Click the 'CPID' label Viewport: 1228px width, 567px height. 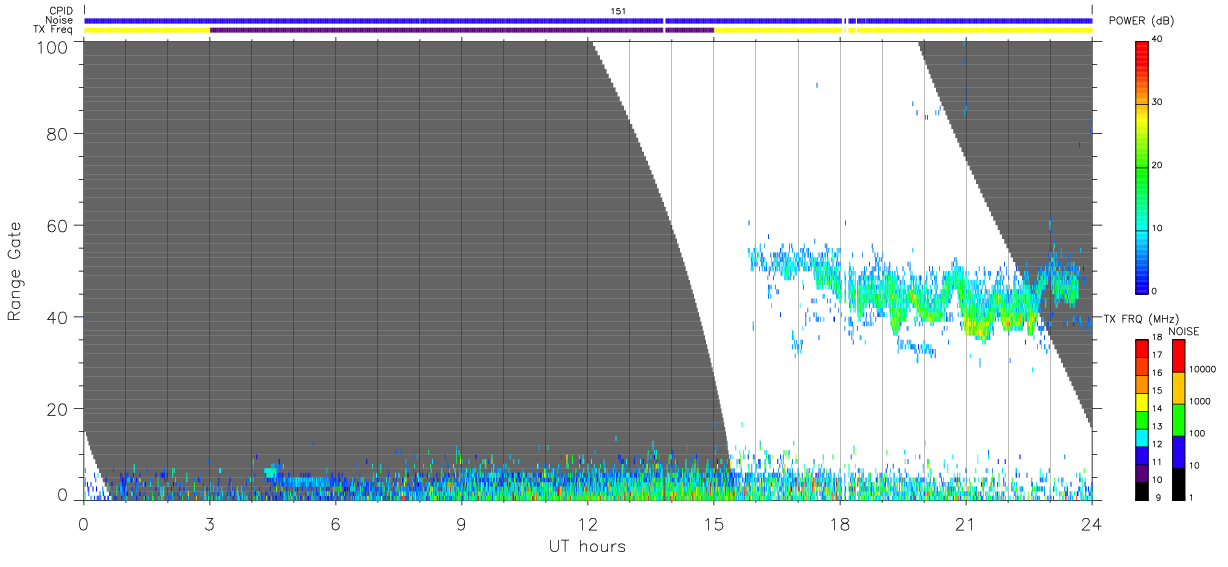tap(61, 11)
